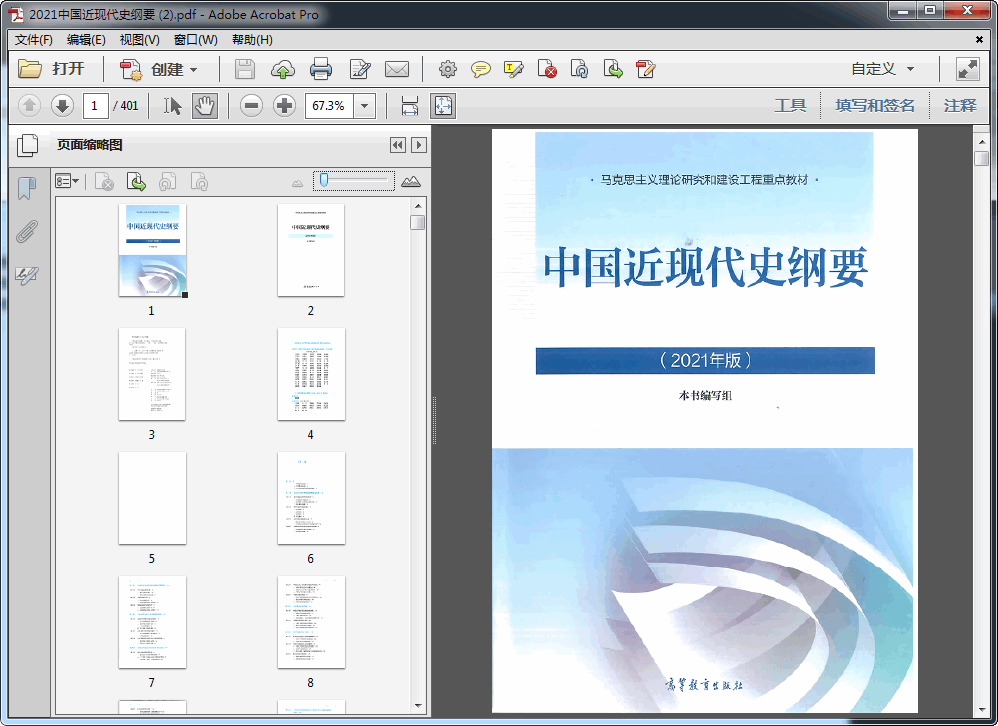
Task: Open the 编辑(E) menu
Action: pos(86,40)
